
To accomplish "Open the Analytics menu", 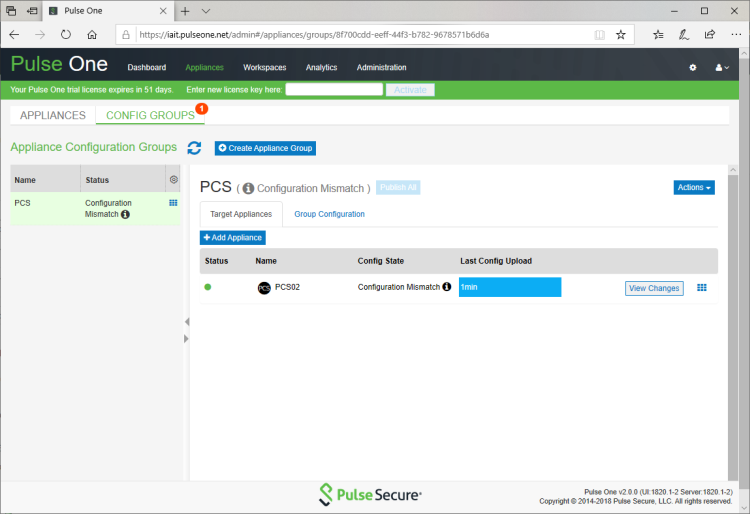I will (x=321, y=67).
